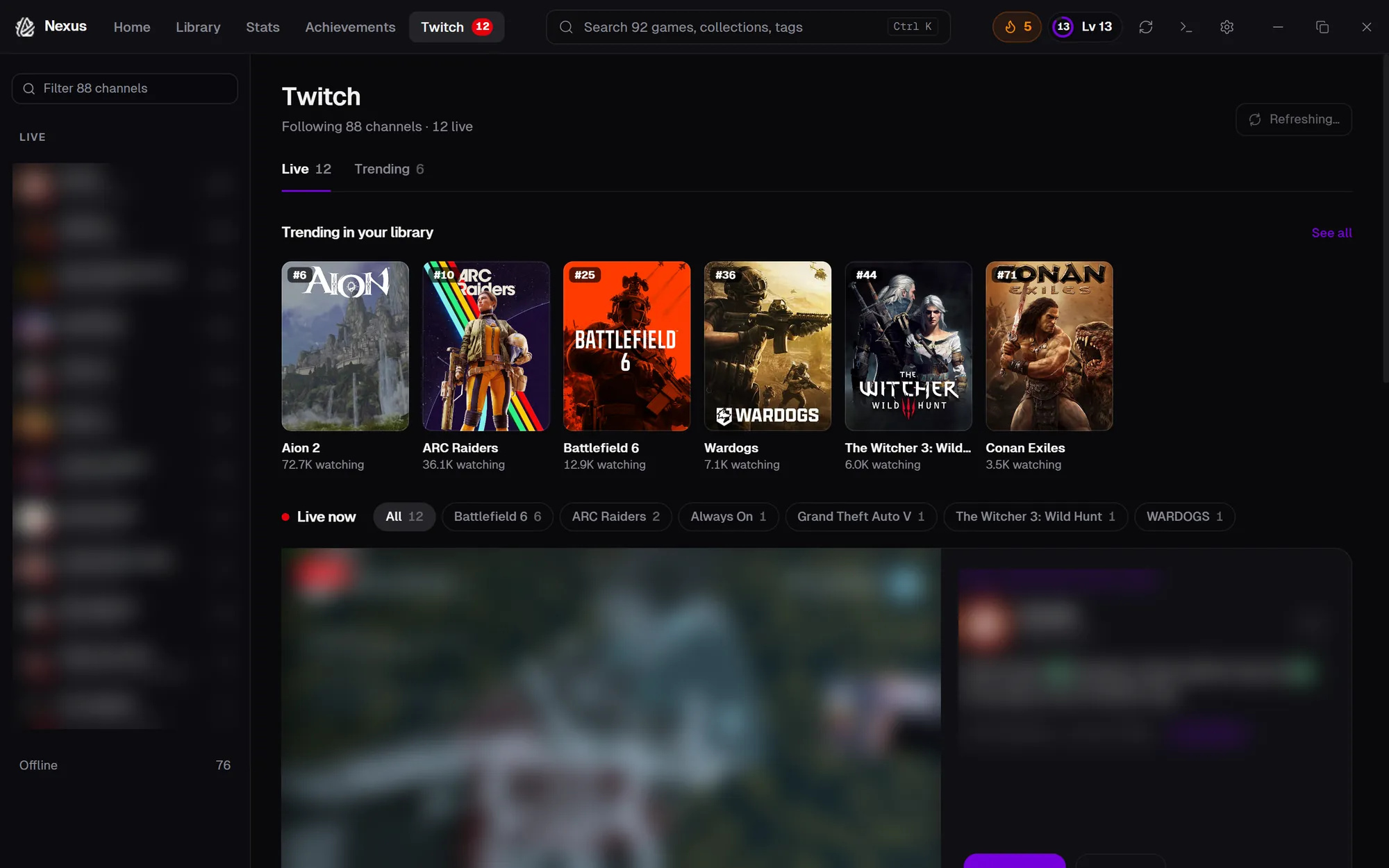Open the Battlefield 6 cover thumbnail
This screenshot has height=868, width=1389.
pos(627,346)
